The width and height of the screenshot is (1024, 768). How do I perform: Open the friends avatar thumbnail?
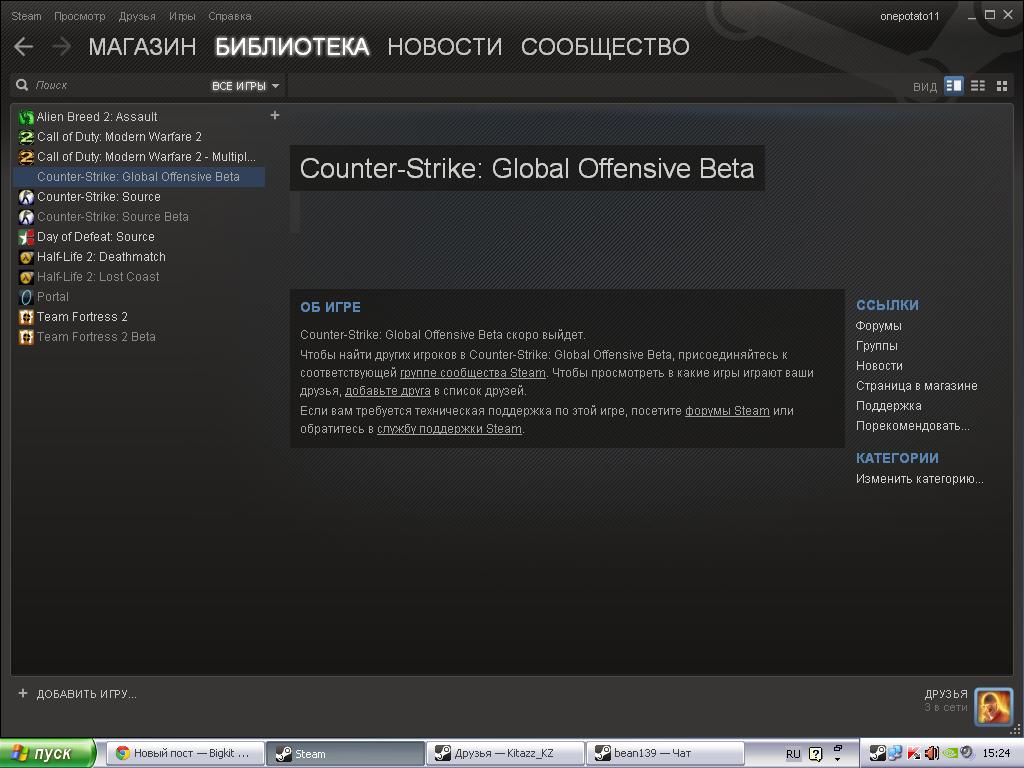(993, 707)
